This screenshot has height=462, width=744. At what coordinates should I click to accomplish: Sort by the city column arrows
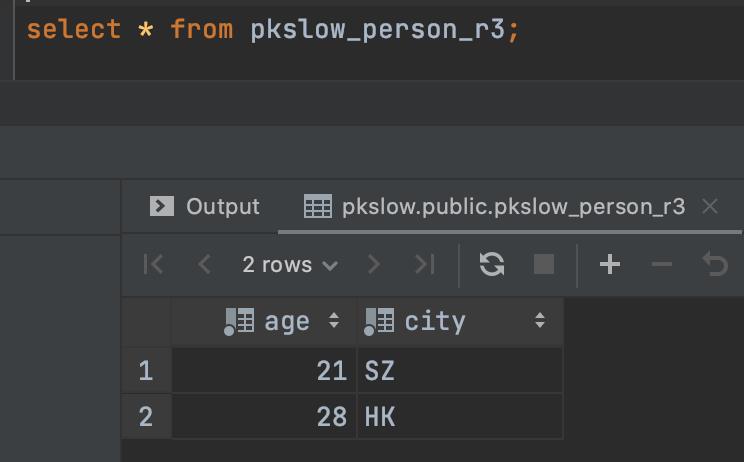coord(540,321)
